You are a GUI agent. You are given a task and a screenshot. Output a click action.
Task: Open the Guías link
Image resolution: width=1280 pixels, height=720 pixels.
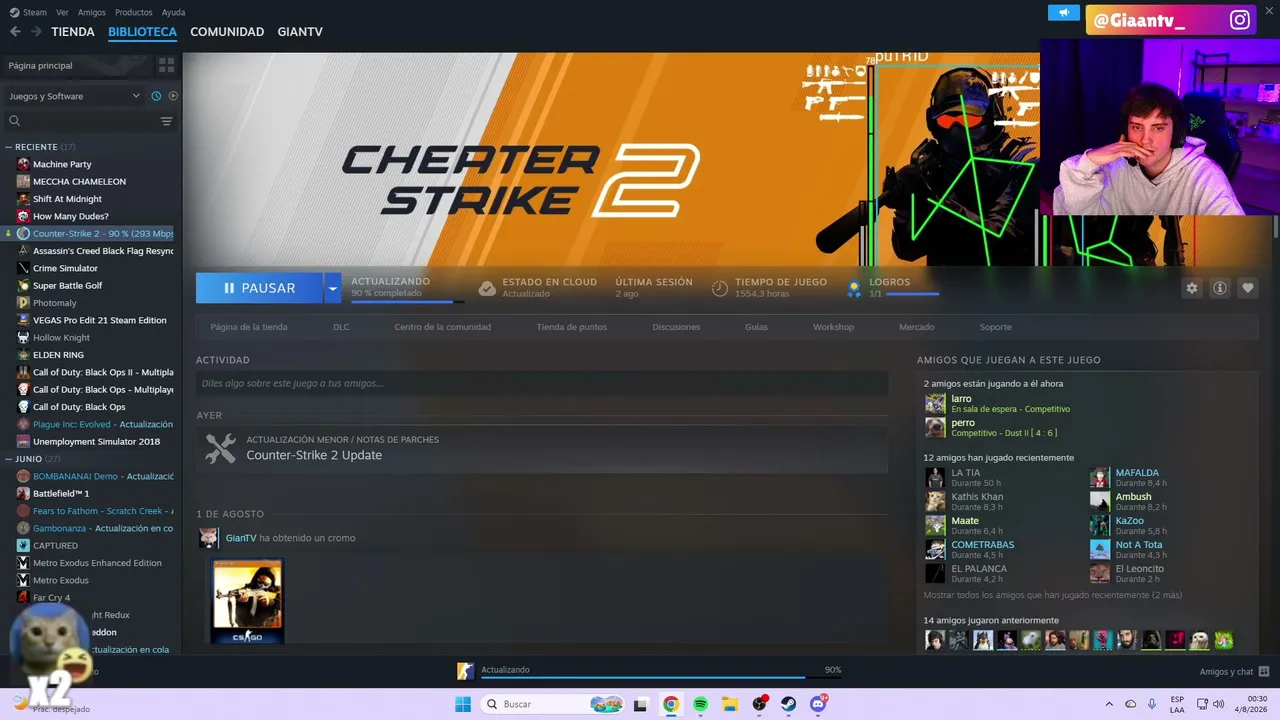(756, 327)
